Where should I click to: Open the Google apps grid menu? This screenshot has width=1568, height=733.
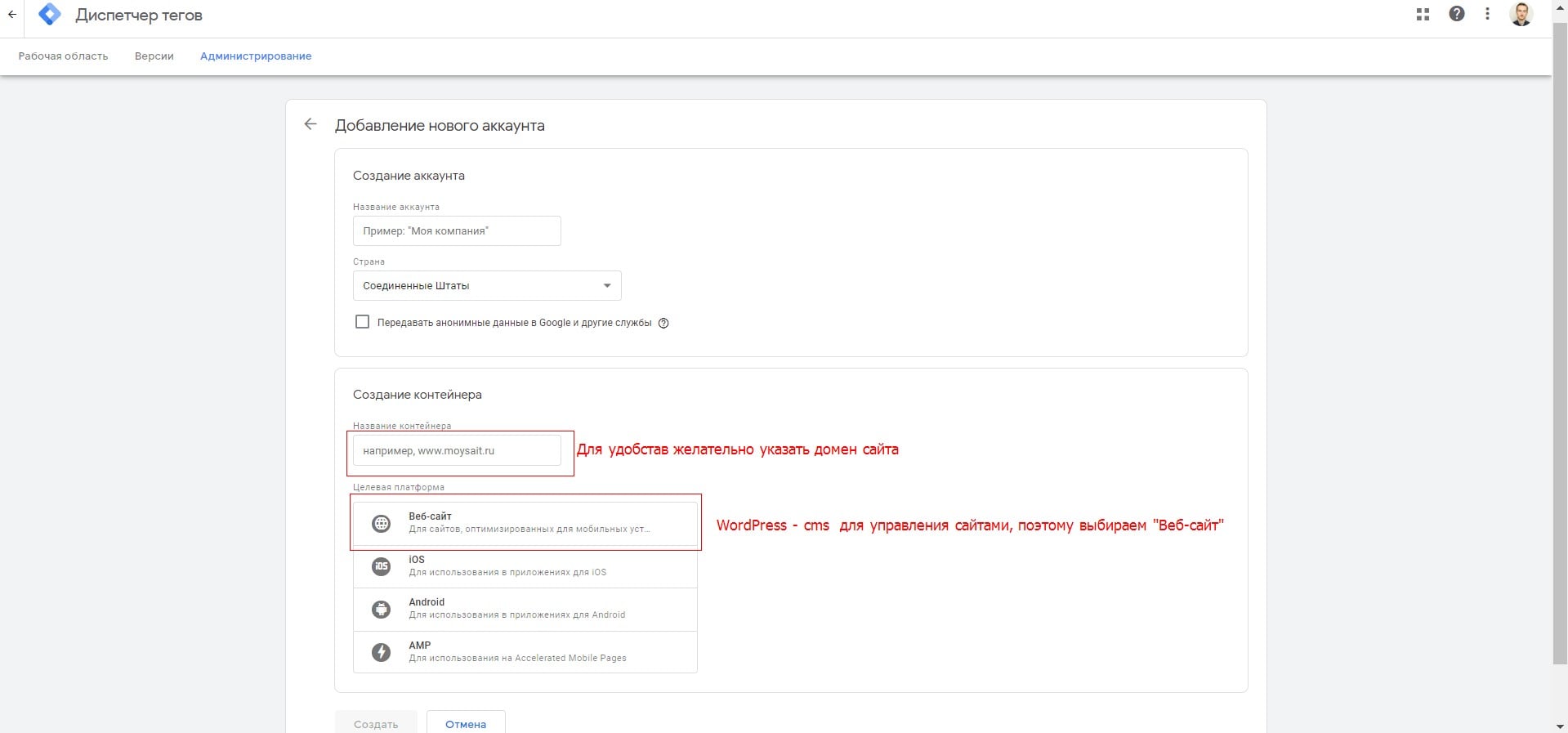[1423, 14]
